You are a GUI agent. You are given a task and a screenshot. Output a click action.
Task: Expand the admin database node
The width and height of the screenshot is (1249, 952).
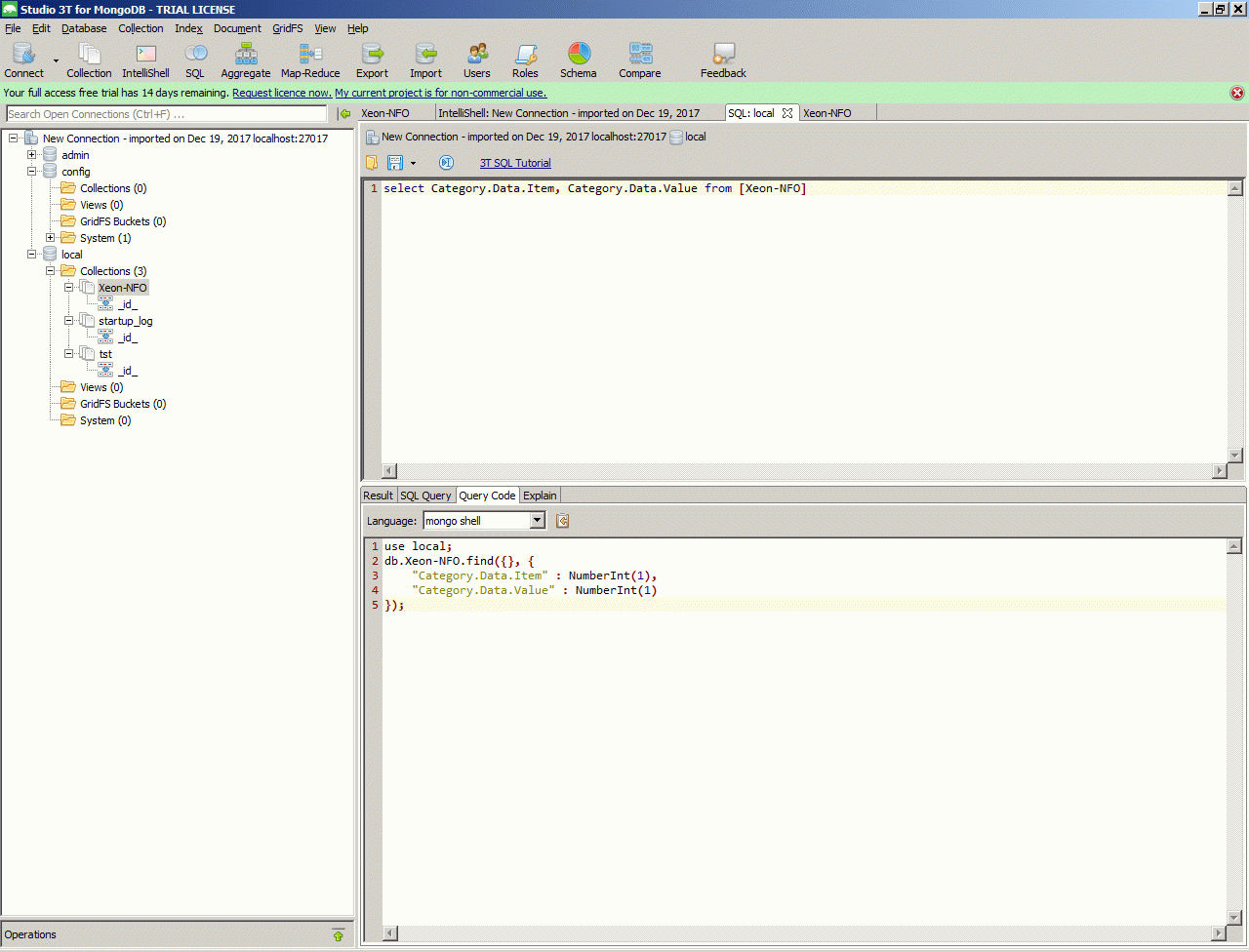[32, 155]
